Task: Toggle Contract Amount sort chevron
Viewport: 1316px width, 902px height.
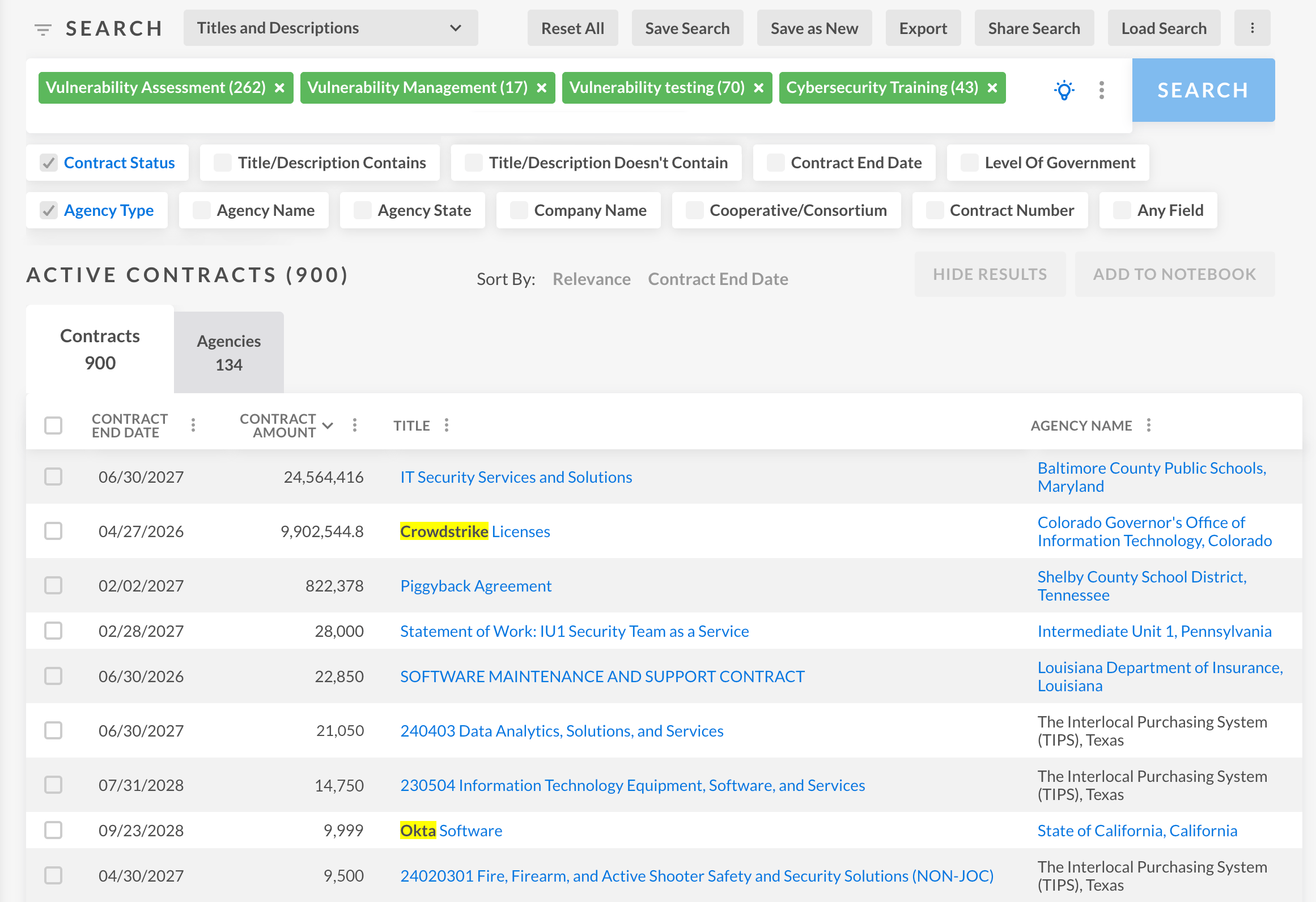Action: [328, 425]
